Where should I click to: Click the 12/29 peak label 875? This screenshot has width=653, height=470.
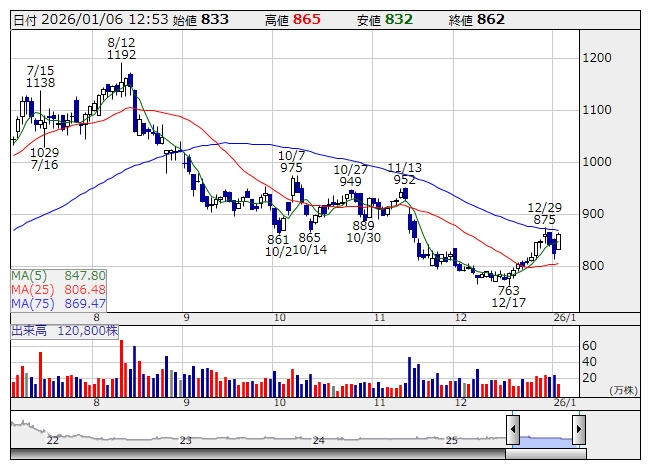[544, 219]
